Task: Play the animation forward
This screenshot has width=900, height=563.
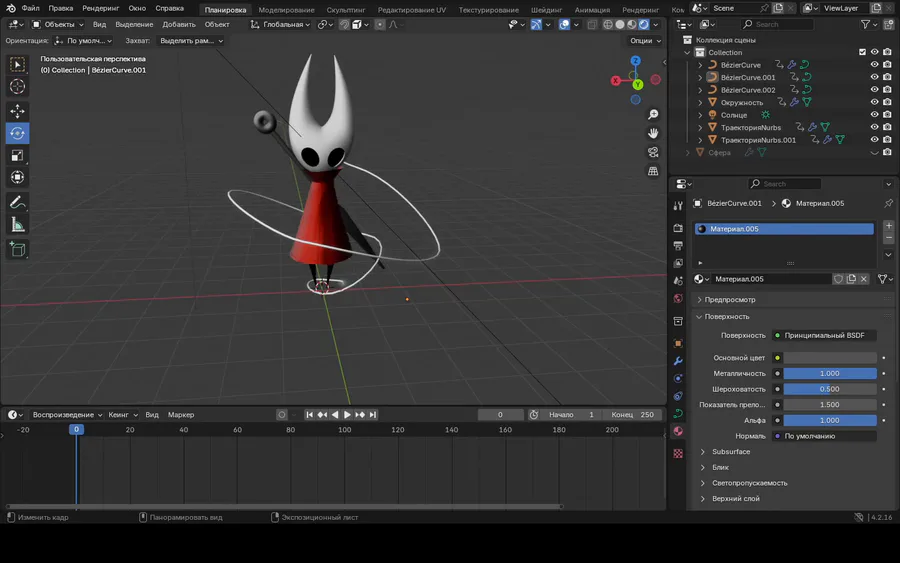Action: coord(347,415)
